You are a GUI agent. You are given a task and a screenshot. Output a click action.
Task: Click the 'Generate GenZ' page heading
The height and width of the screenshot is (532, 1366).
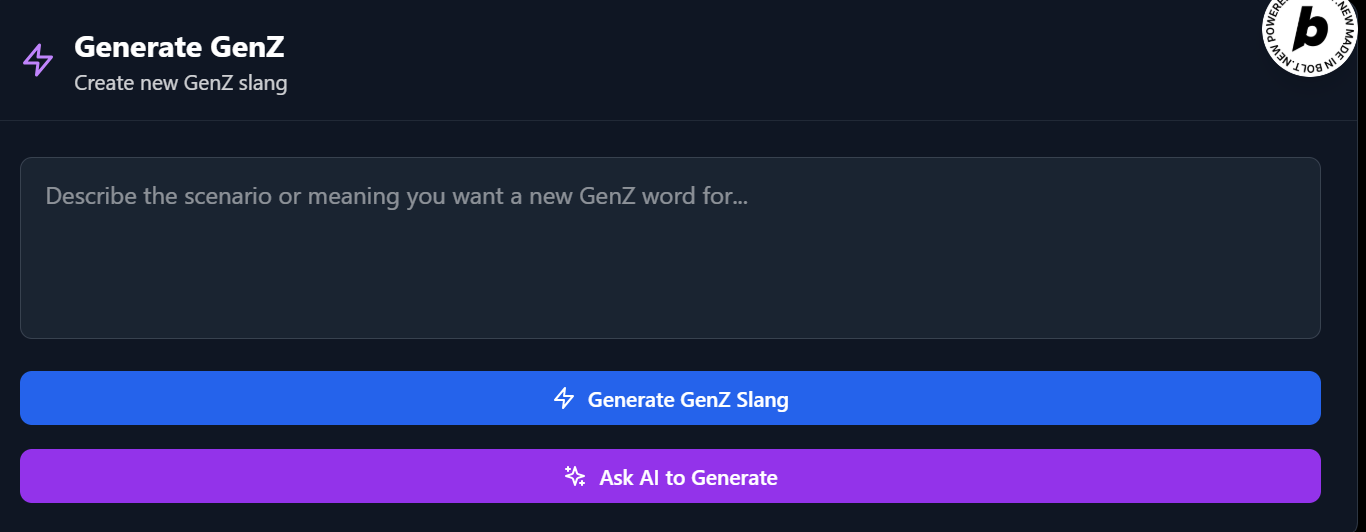pyautogui.click(x=179, y=46)
